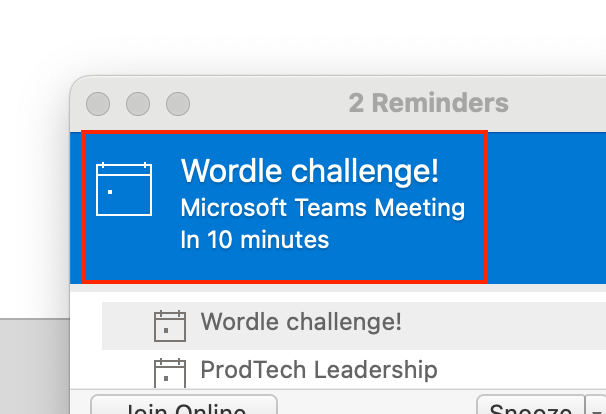This screenshot has height=414, width=606.
Task: Select the Wordle challenge! reminder row
Action: [301, 322]
